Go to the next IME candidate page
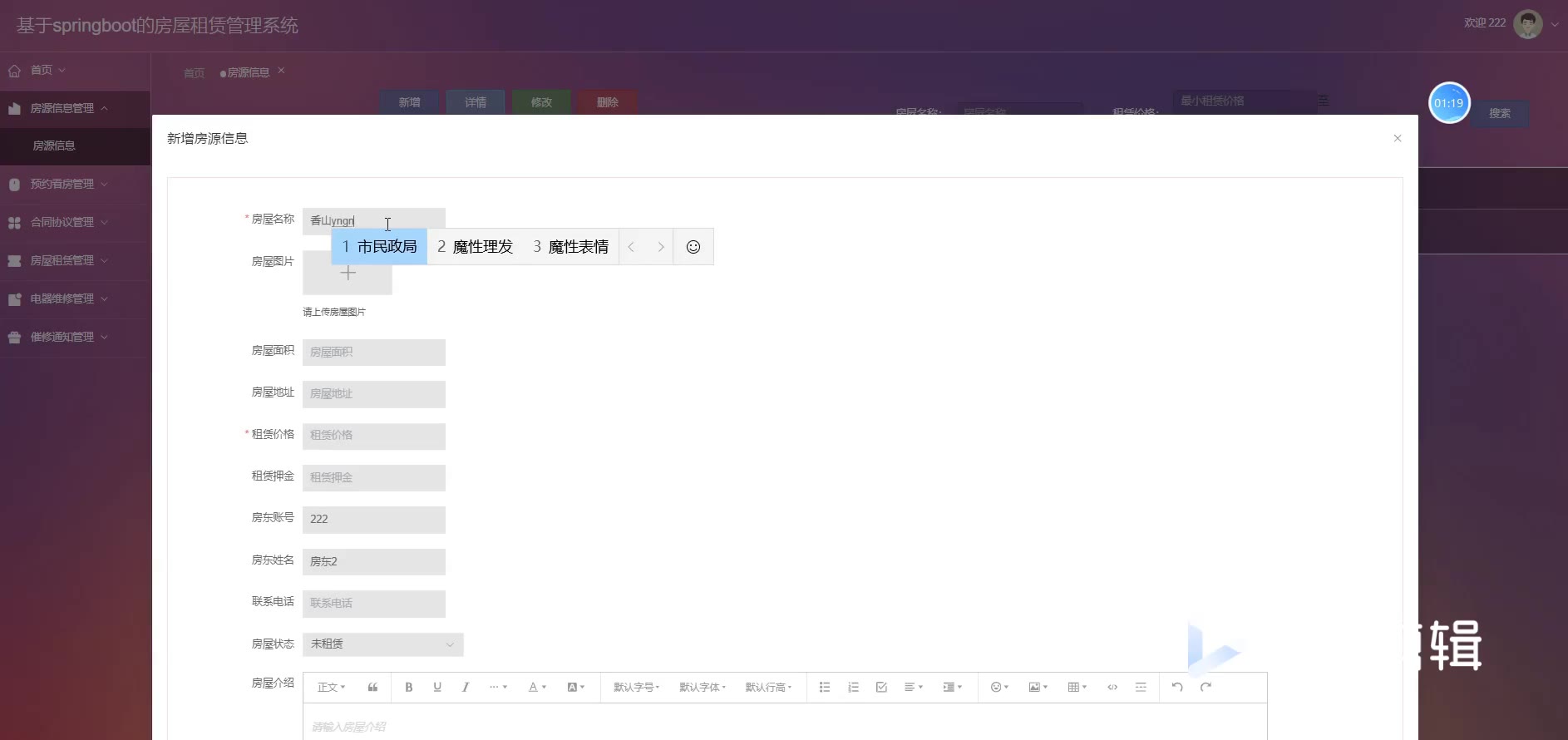 click(661, 247)
